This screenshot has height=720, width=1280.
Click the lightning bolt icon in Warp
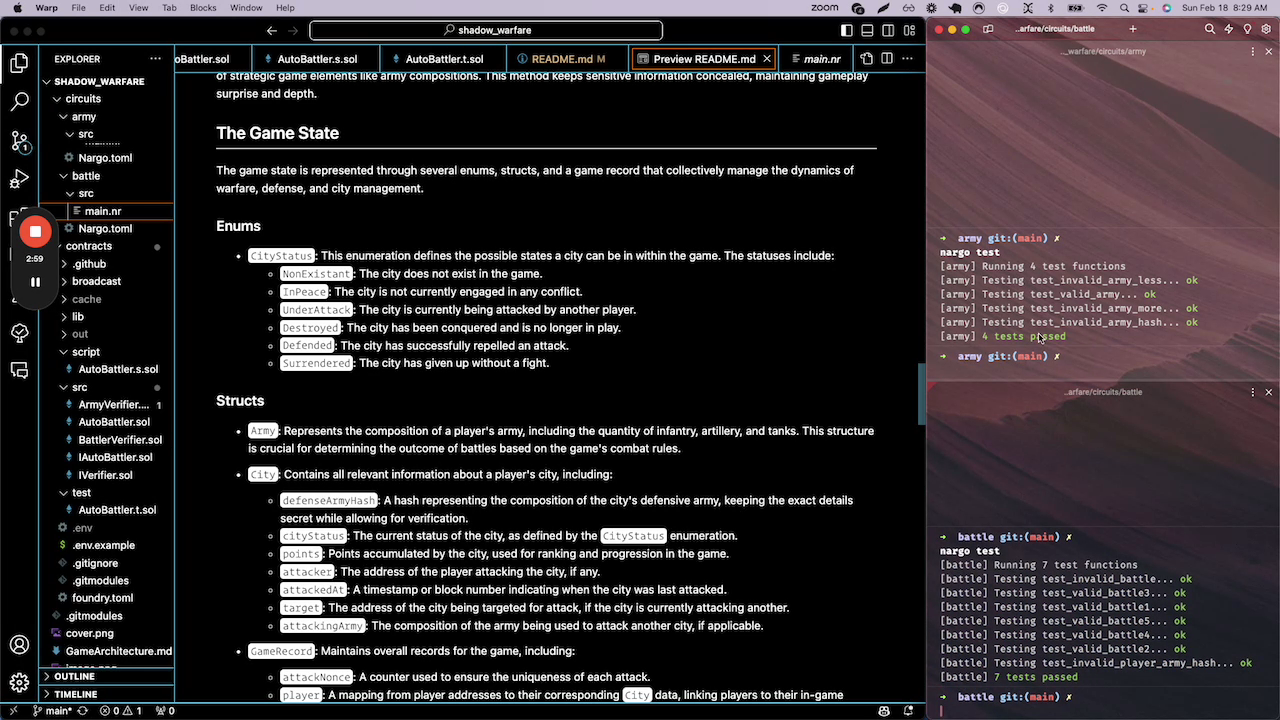click(1229, 29)
